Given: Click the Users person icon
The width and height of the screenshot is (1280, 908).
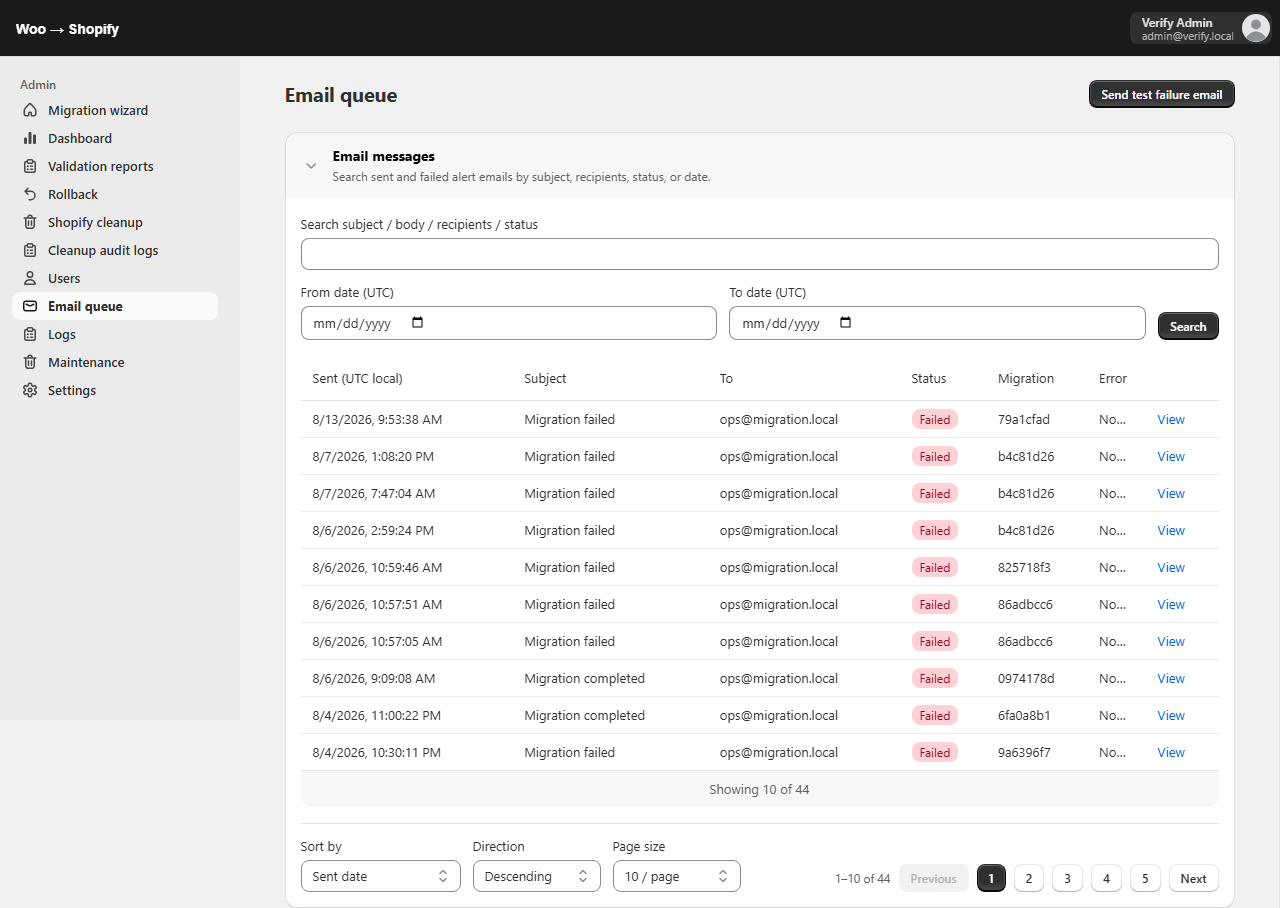Looking at the screenshot, I should [x=30, y=278].
